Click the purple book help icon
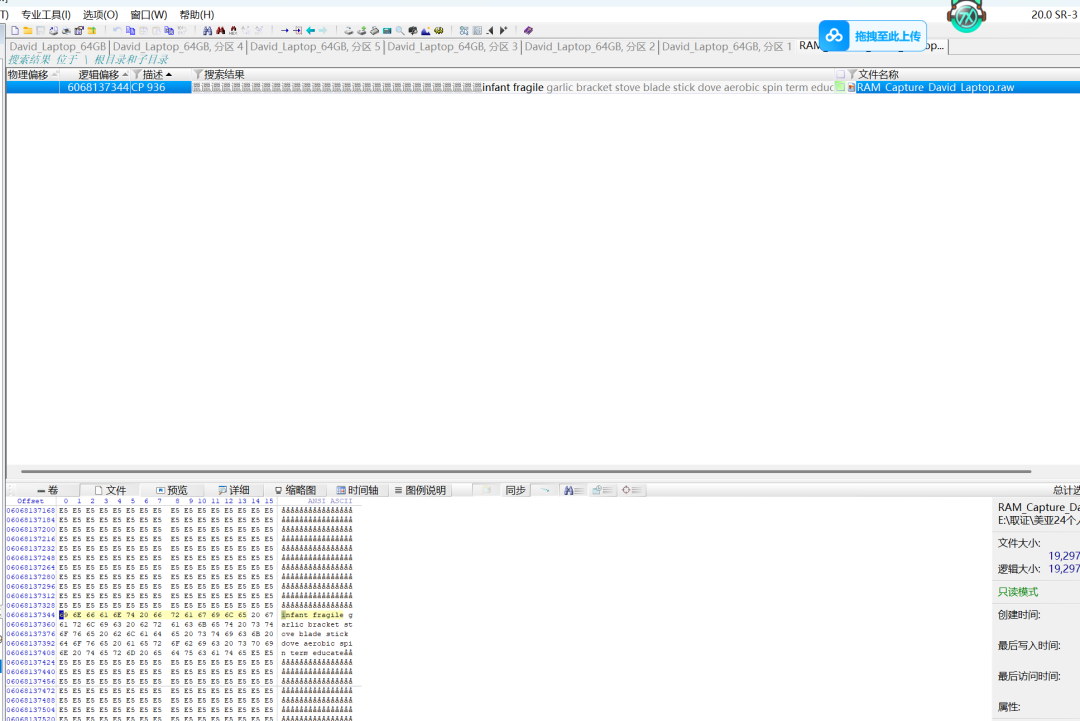Viewport: 1080px width, 721px height. click(x=528, y=30)
